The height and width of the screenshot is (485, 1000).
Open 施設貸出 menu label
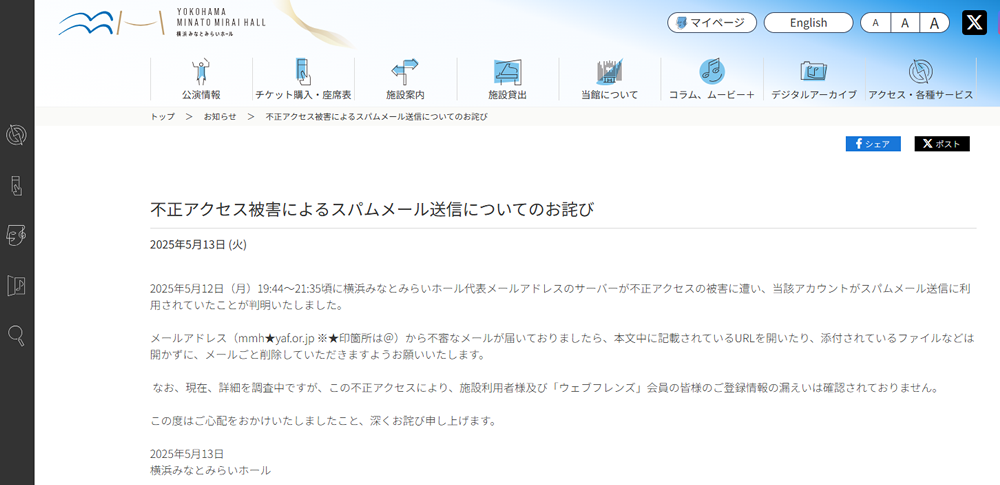click(508, 95)
